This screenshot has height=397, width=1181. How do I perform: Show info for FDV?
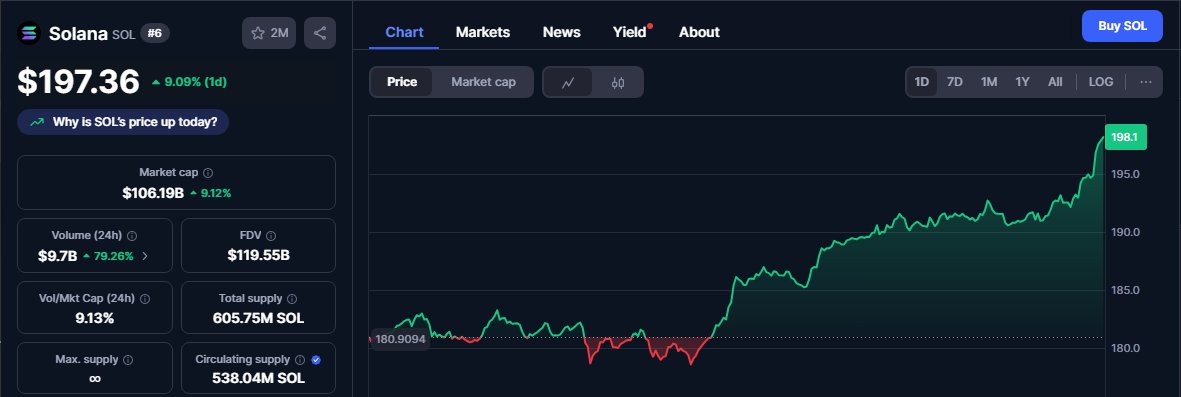[271, 236]
